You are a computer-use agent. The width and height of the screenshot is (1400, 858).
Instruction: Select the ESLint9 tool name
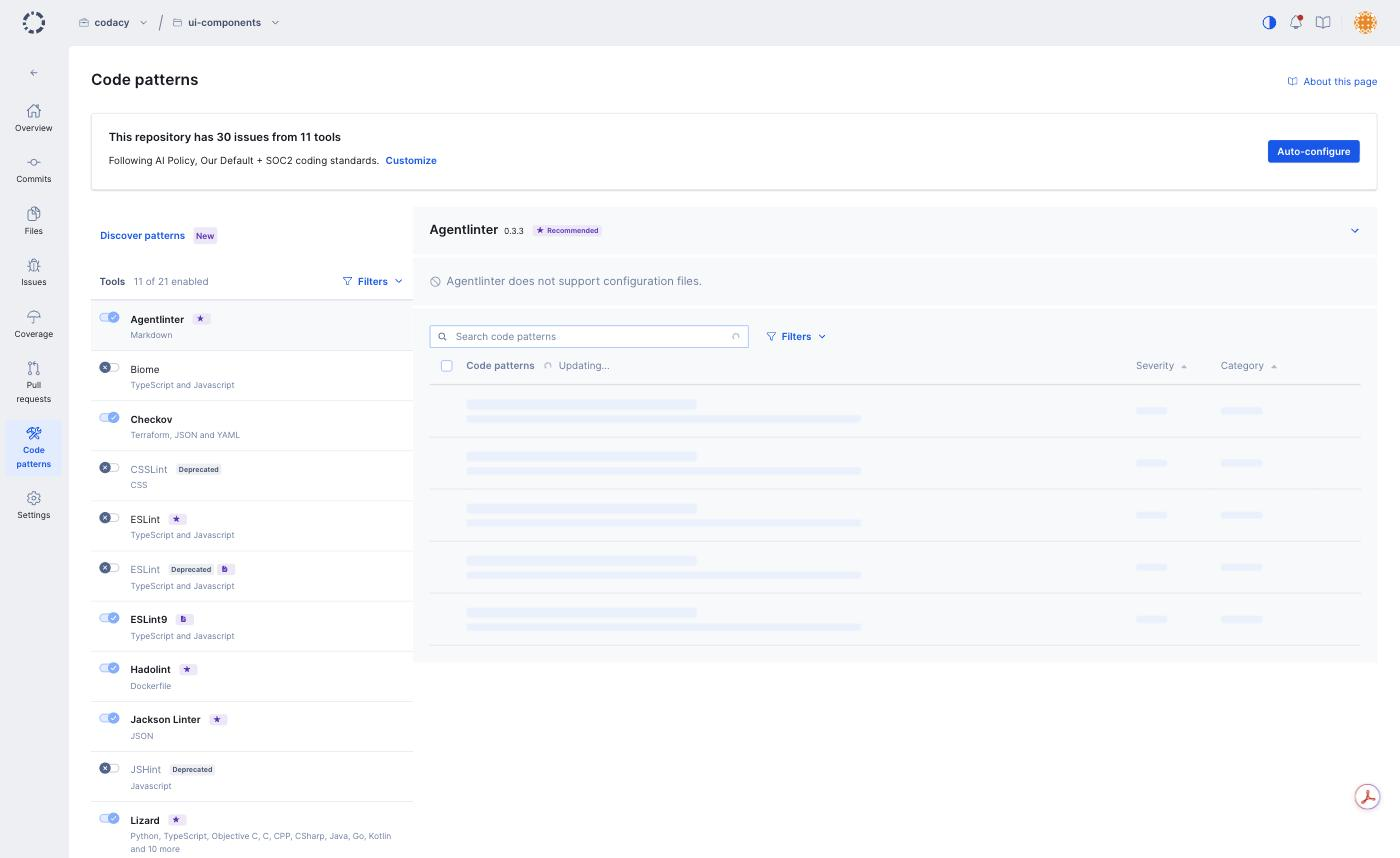149,619
